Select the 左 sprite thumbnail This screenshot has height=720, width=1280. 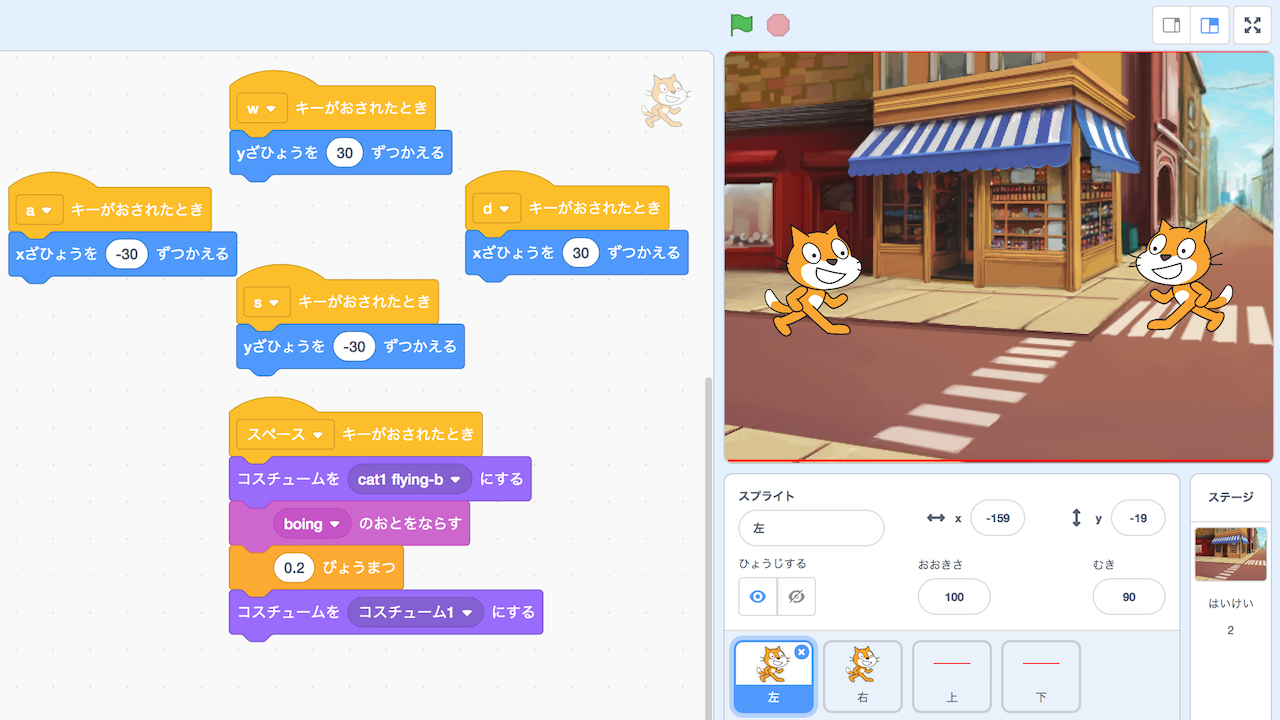tap(773, 678)
